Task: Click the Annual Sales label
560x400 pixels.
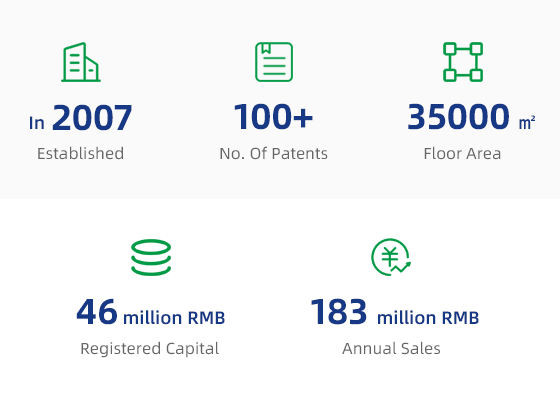Action: [391, 349]
